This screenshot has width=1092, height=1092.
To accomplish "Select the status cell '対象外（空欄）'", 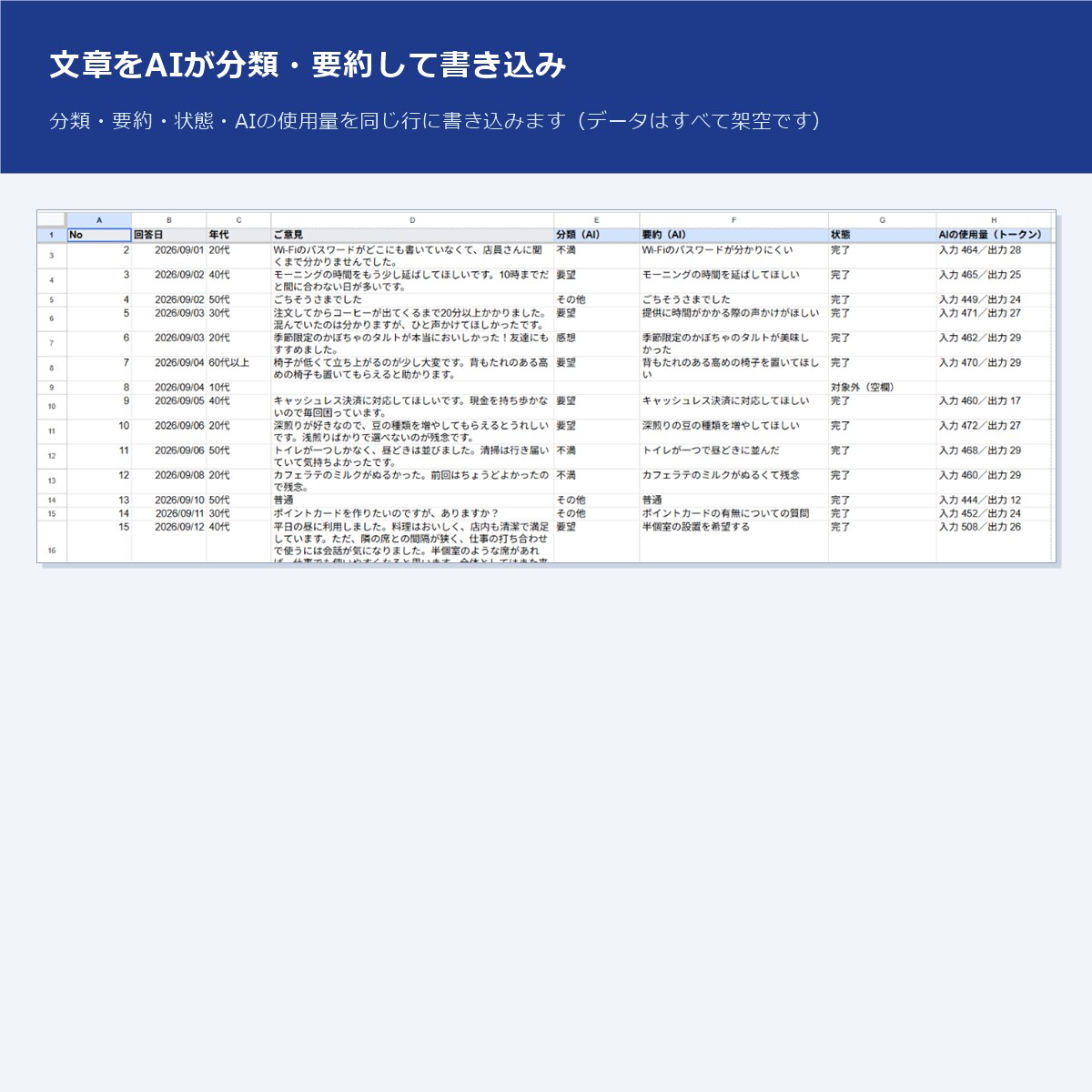I will [882, 388].
